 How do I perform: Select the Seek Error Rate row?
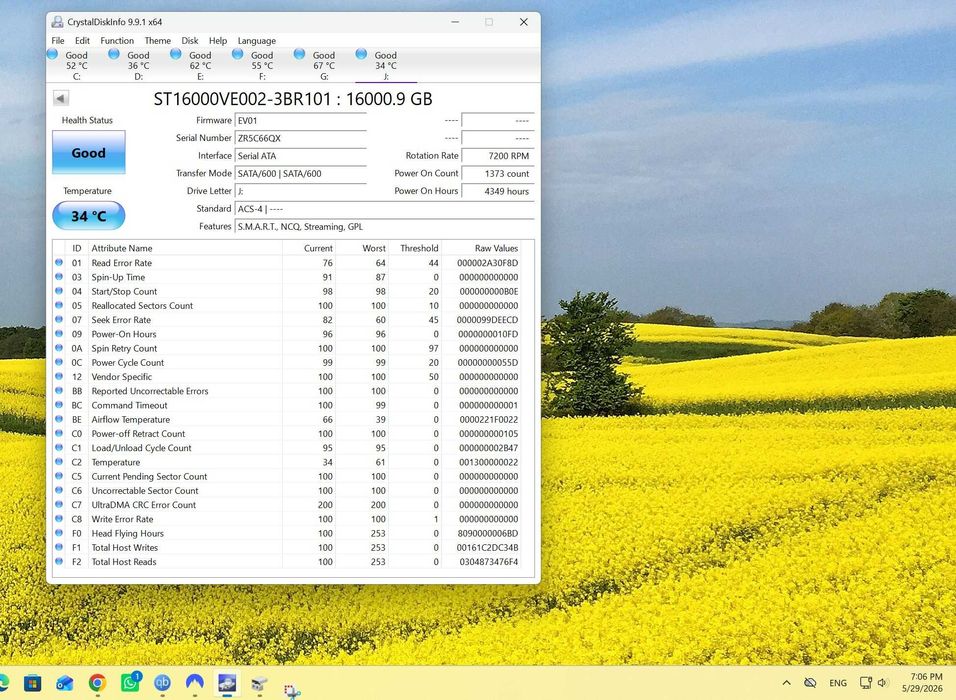click(x=287, y=320)
